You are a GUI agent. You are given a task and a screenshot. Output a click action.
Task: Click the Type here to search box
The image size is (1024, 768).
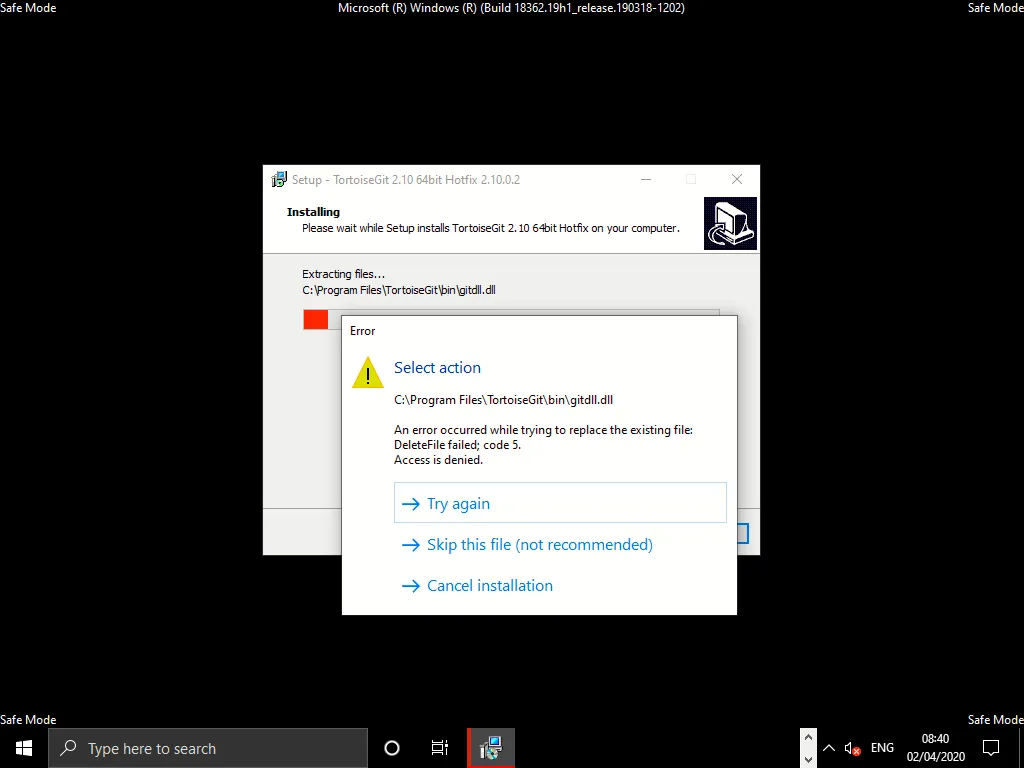point(208,748)
